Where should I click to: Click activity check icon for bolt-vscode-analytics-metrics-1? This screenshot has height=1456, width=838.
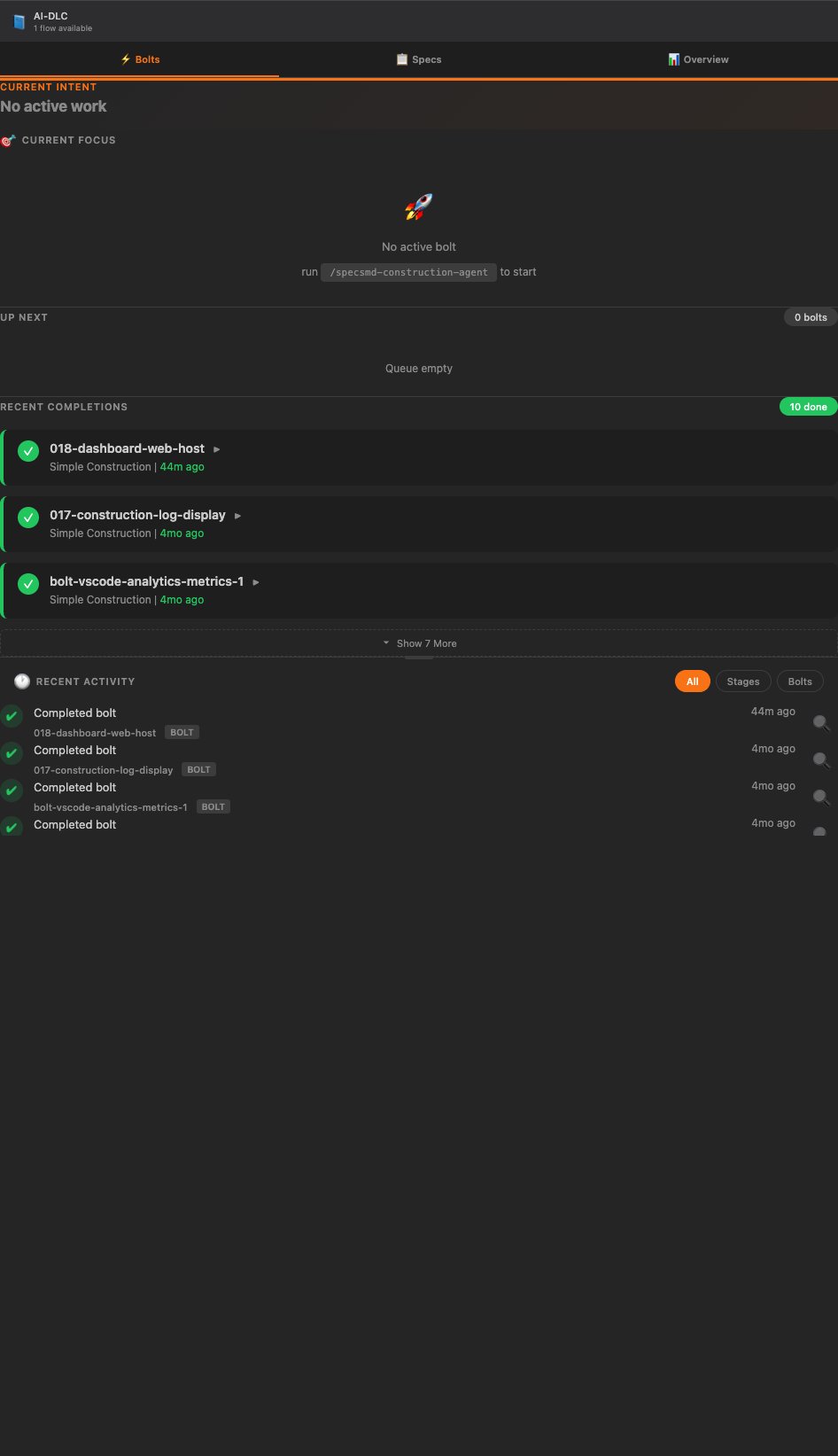pos(12,790)
